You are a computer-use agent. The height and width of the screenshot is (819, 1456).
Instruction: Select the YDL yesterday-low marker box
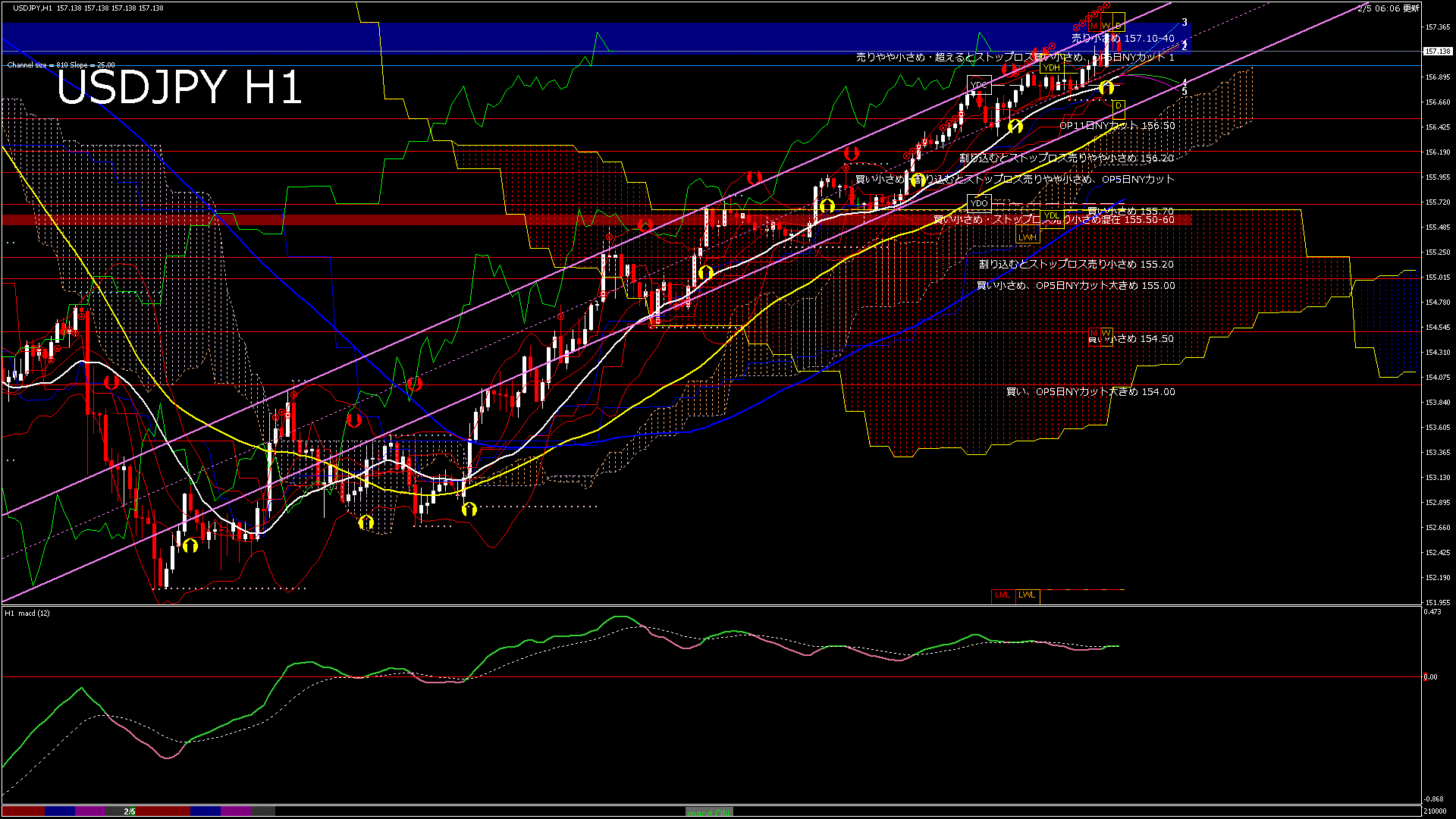click(1051, 215)
